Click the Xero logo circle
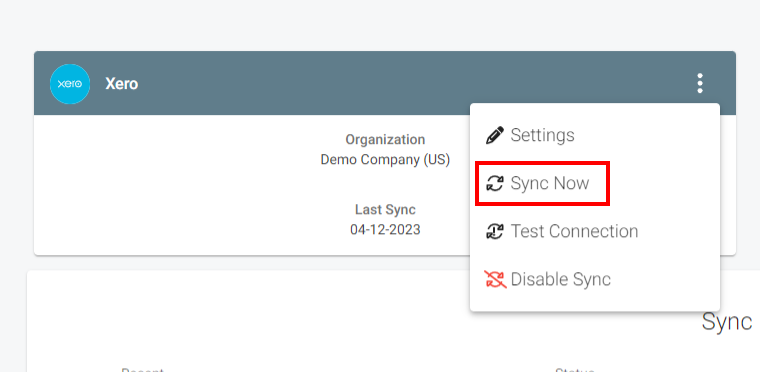760x372 pixels. [x=70, y=84]
